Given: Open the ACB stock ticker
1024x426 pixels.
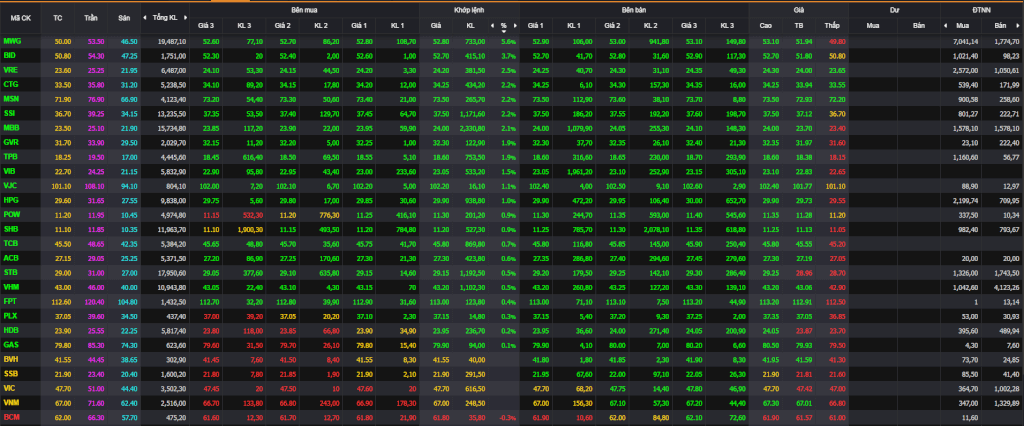Looking at the screenshot, I should point(10,257).
